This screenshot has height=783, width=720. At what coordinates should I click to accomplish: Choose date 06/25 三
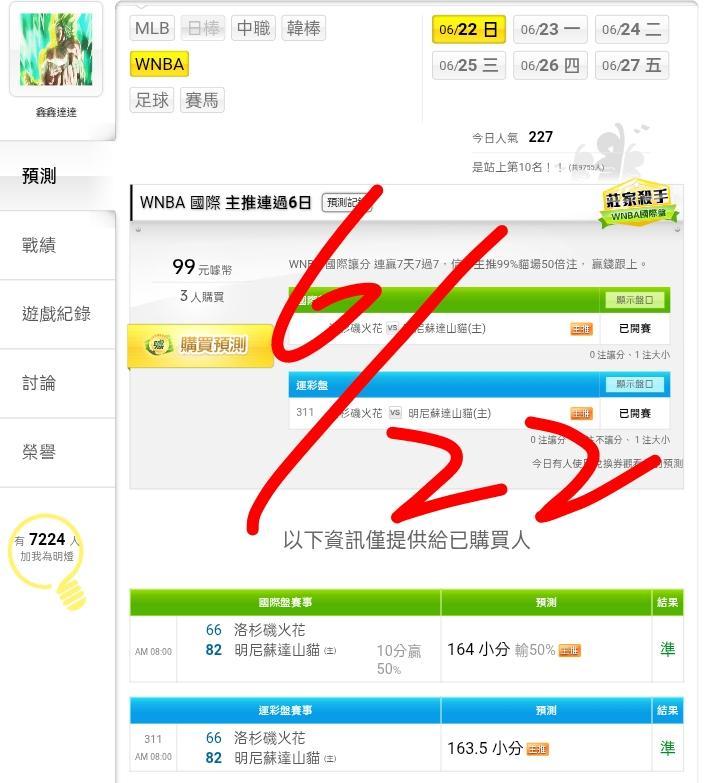[x=469, y=65]
